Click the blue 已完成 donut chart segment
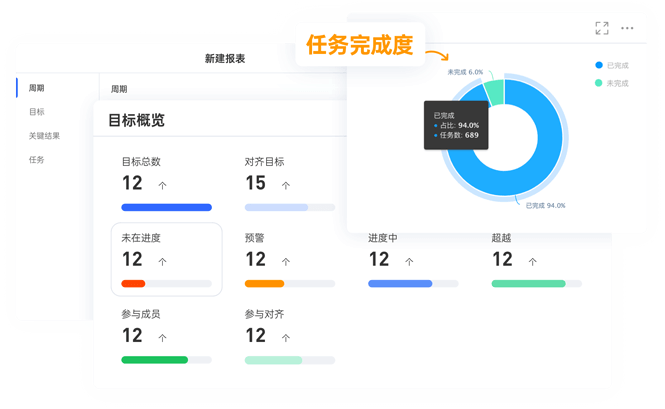 tap(540, 160)
